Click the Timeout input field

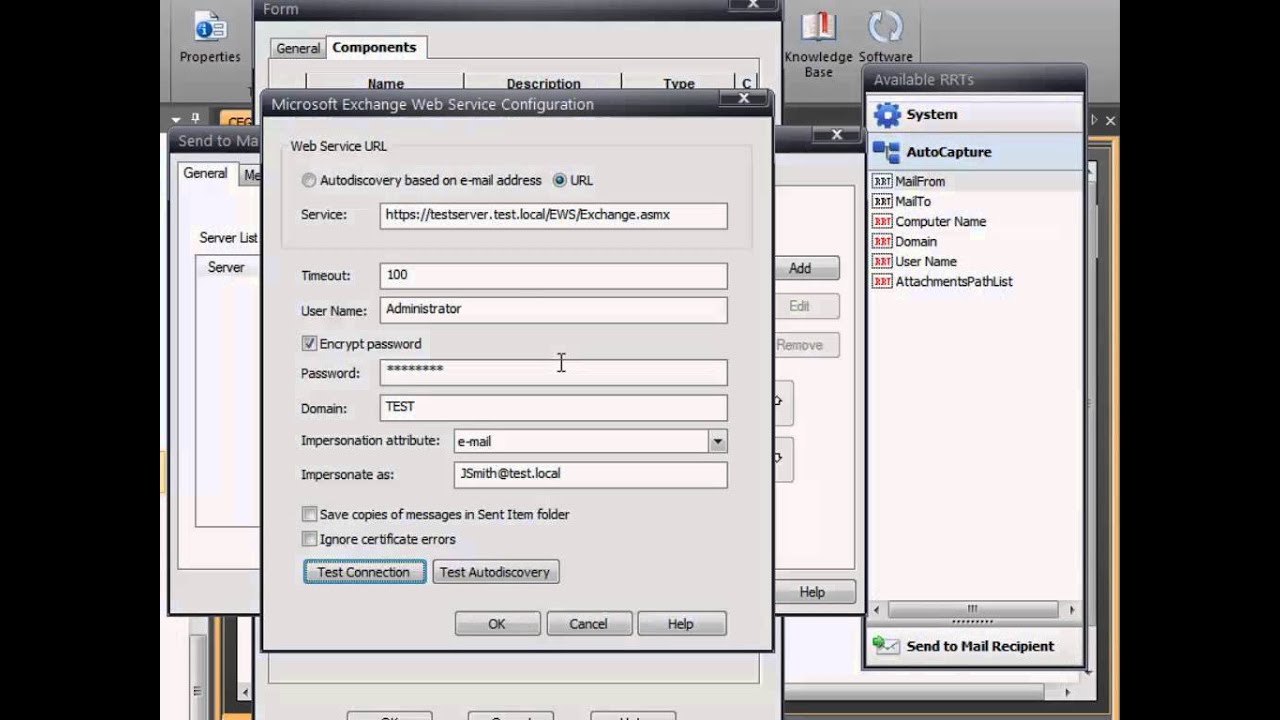coord(553,275)
